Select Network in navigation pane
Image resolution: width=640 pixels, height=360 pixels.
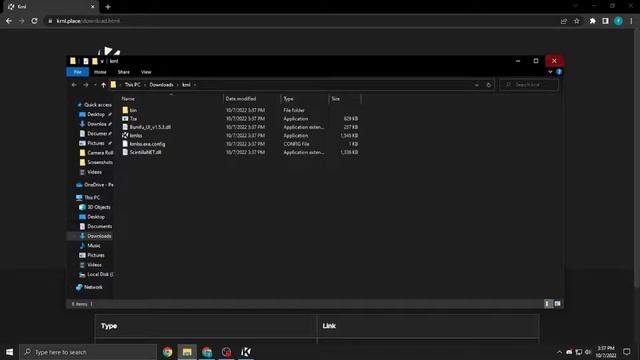(x=89, y=287)
